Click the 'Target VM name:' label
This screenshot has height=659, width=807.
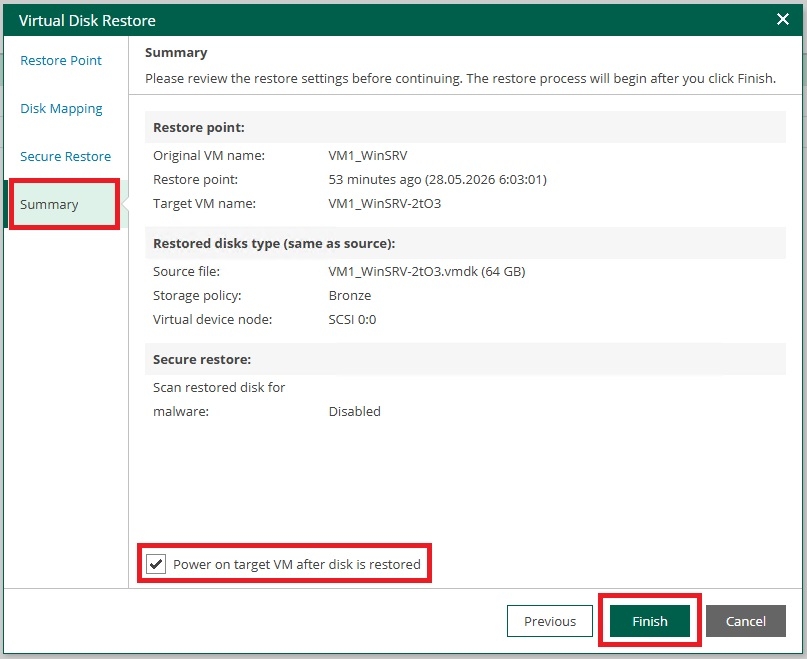(204, 203)
